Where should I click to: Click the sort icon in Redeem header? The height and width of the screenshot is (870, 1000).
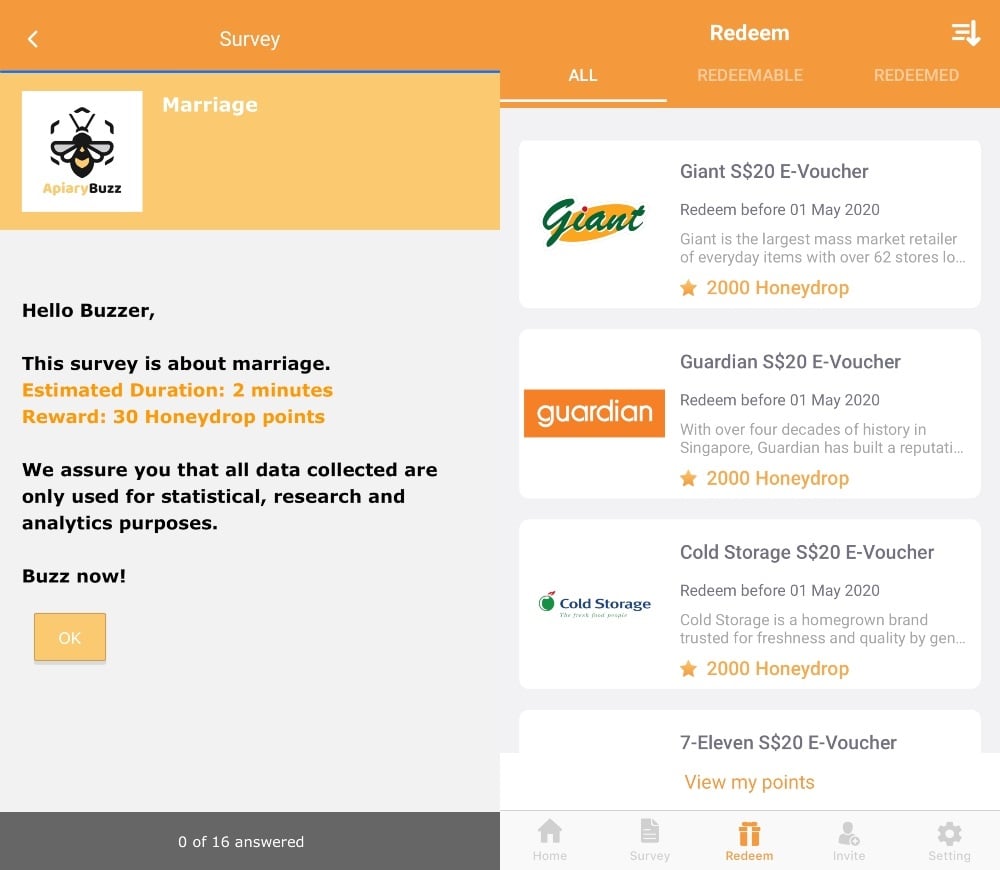(965, 33)
